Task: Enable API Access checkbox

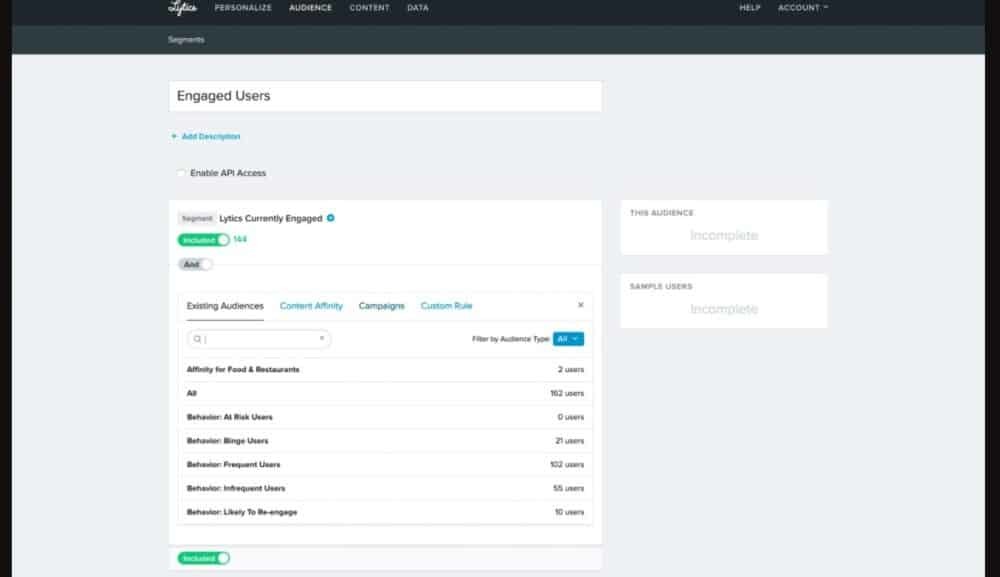Action: coord(182,173)
